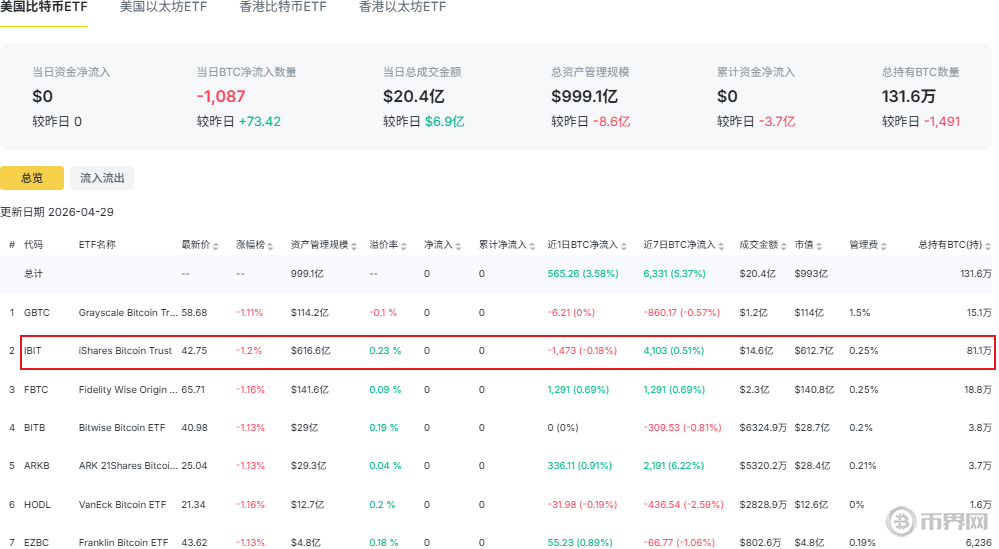Open the FBTC ticker code
Image resolution: width=999 pixels, height=549 pixels.
(x=36, y=389)
